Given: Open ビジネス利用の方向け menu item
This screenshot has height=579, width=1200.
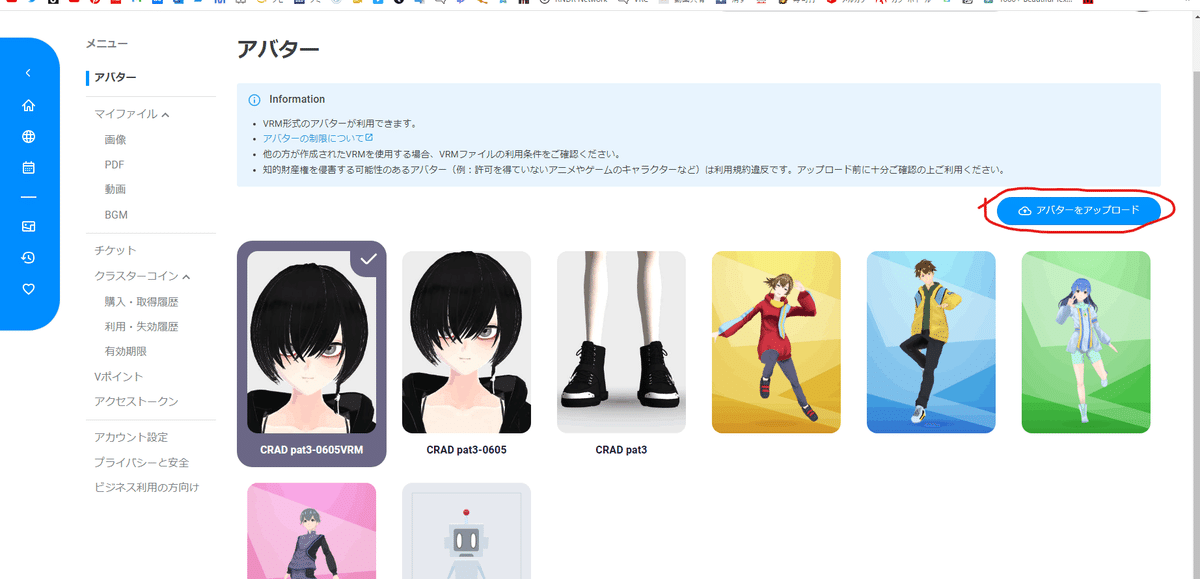Looking at the screenshot, I should click(x=146, y=488).
